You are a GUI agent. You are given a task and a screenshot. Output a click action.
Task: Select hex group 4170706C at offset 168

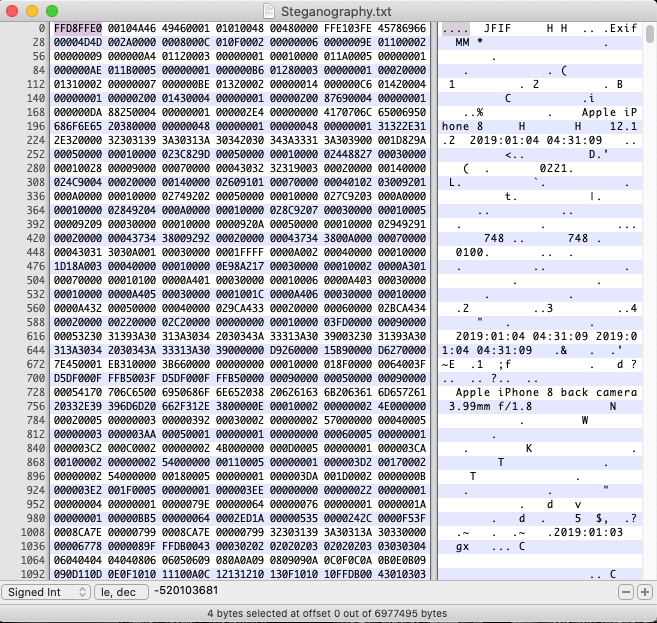coord(348,112)
